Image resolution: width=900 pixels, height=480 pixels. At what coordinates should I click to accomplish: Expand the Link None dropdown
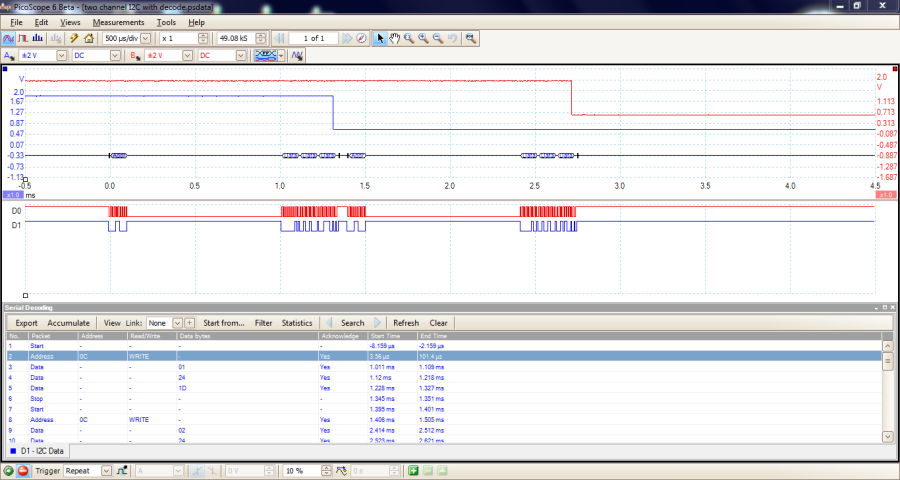178,323
